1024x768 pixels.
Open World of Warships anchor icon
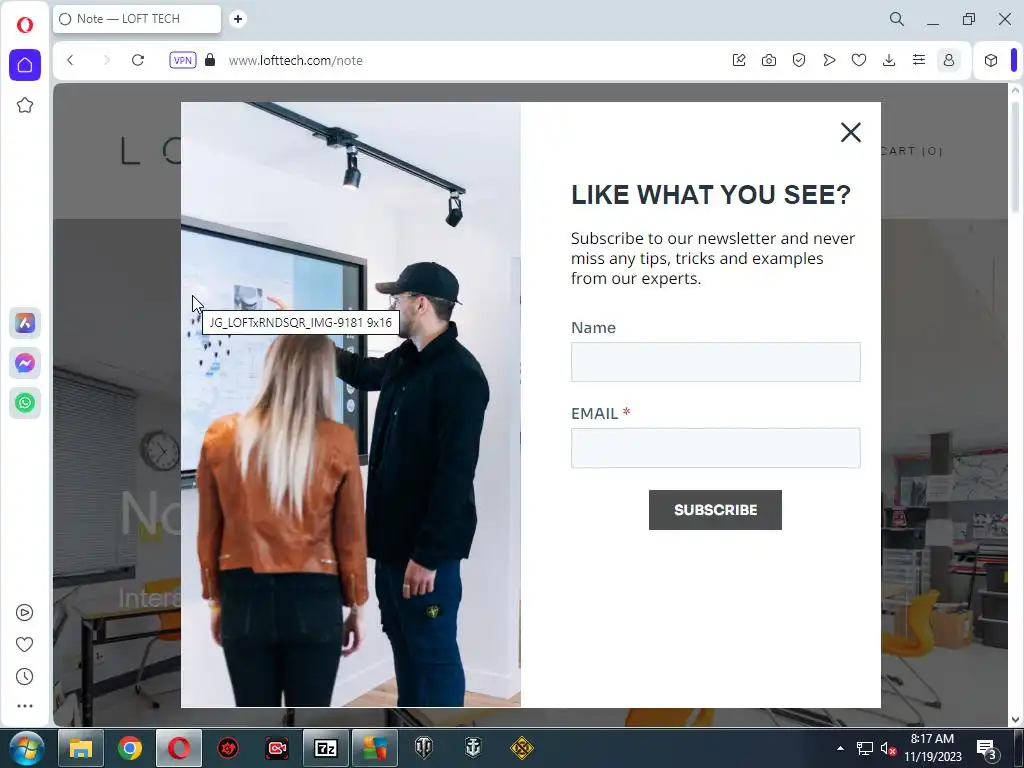click(x=473, y=748)
